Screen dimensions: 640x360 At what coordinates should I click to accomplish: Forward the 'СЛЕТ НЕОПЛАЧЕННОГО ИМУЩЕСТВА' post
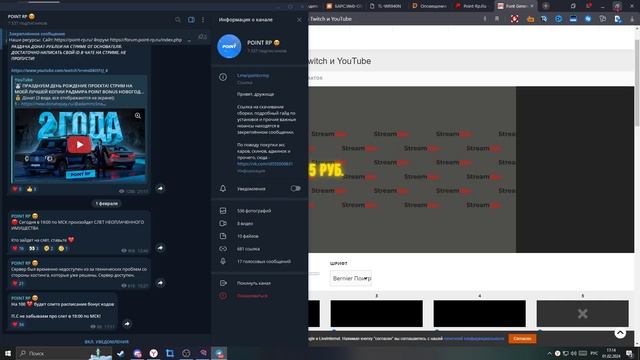click(x=160, y=248)
